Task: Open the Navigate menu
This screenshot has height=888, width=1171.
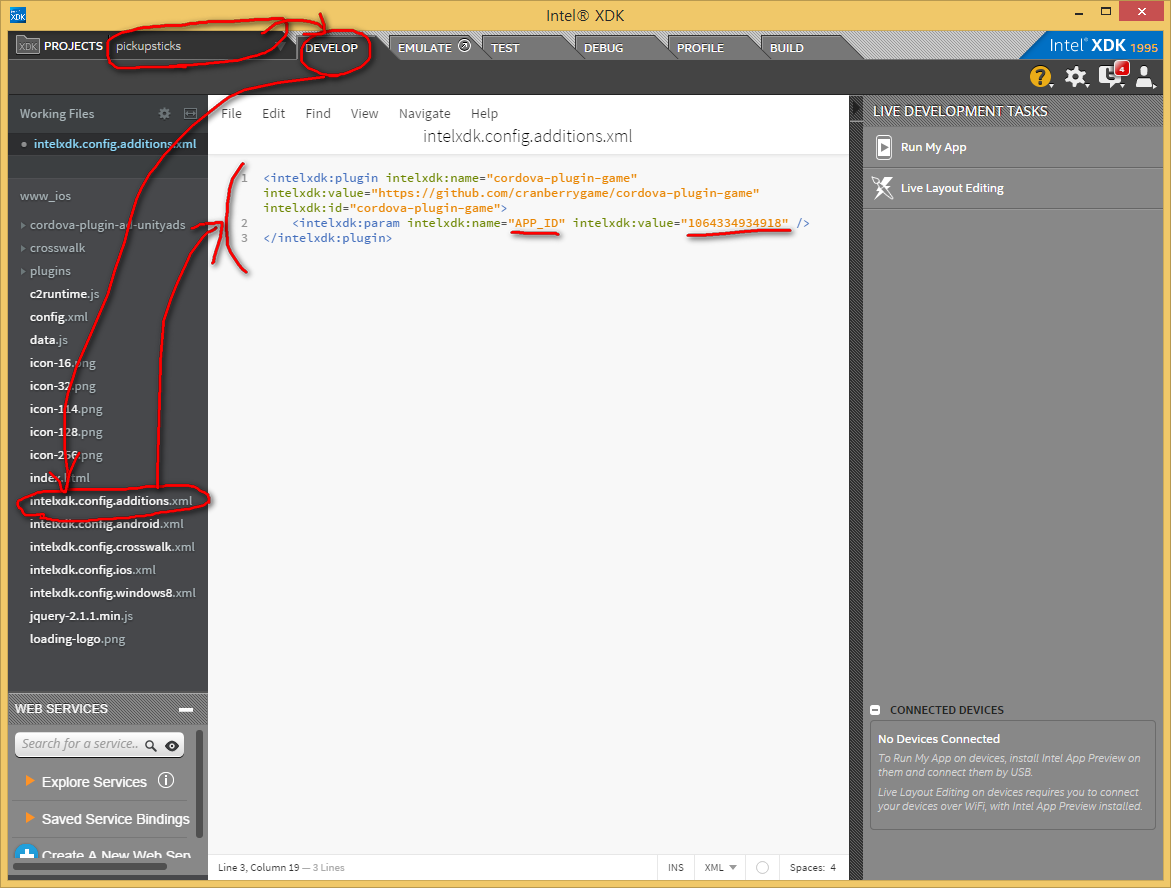Action: 424,114
